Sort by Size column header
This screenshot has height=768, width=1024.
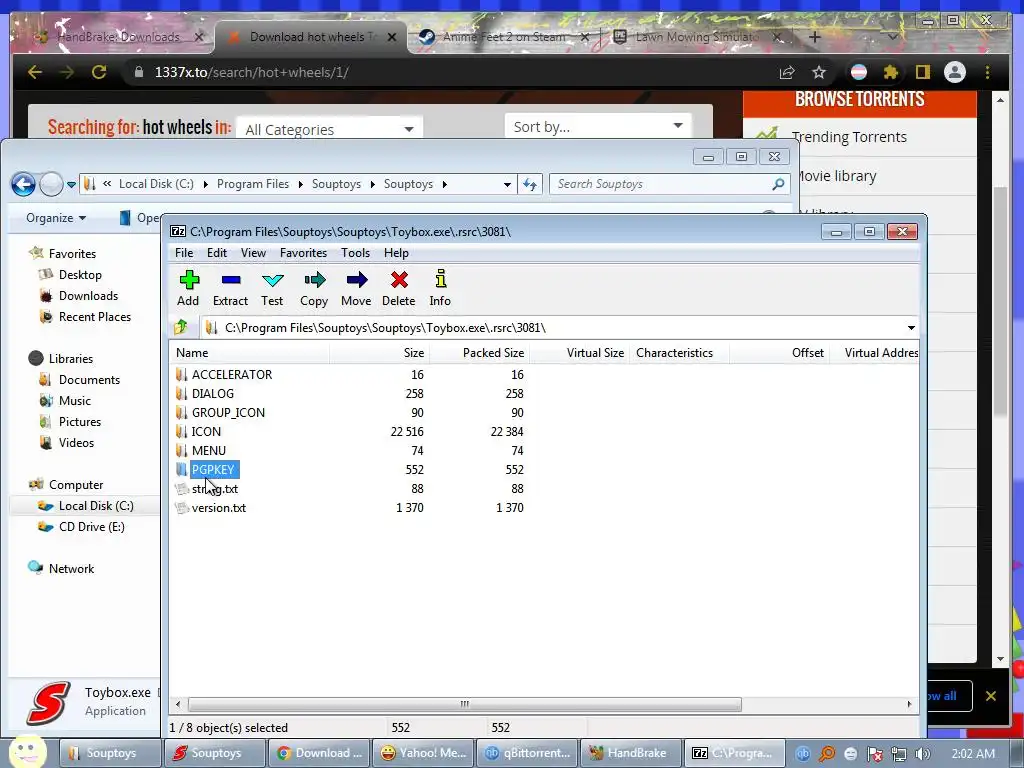(379, 353)
